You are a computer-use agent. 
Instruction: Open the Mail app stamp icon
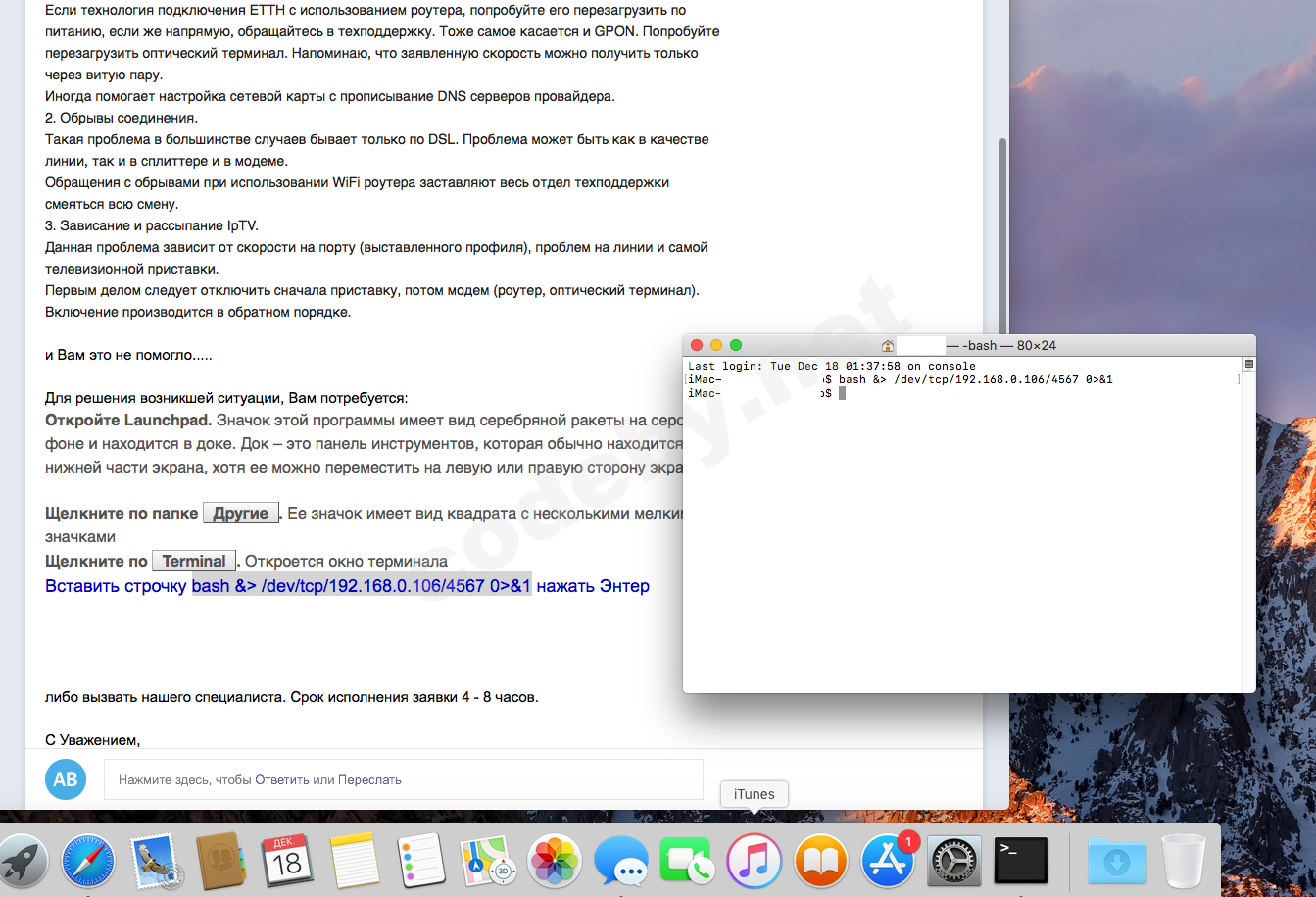pyautogui.click(x=155, y=862)
